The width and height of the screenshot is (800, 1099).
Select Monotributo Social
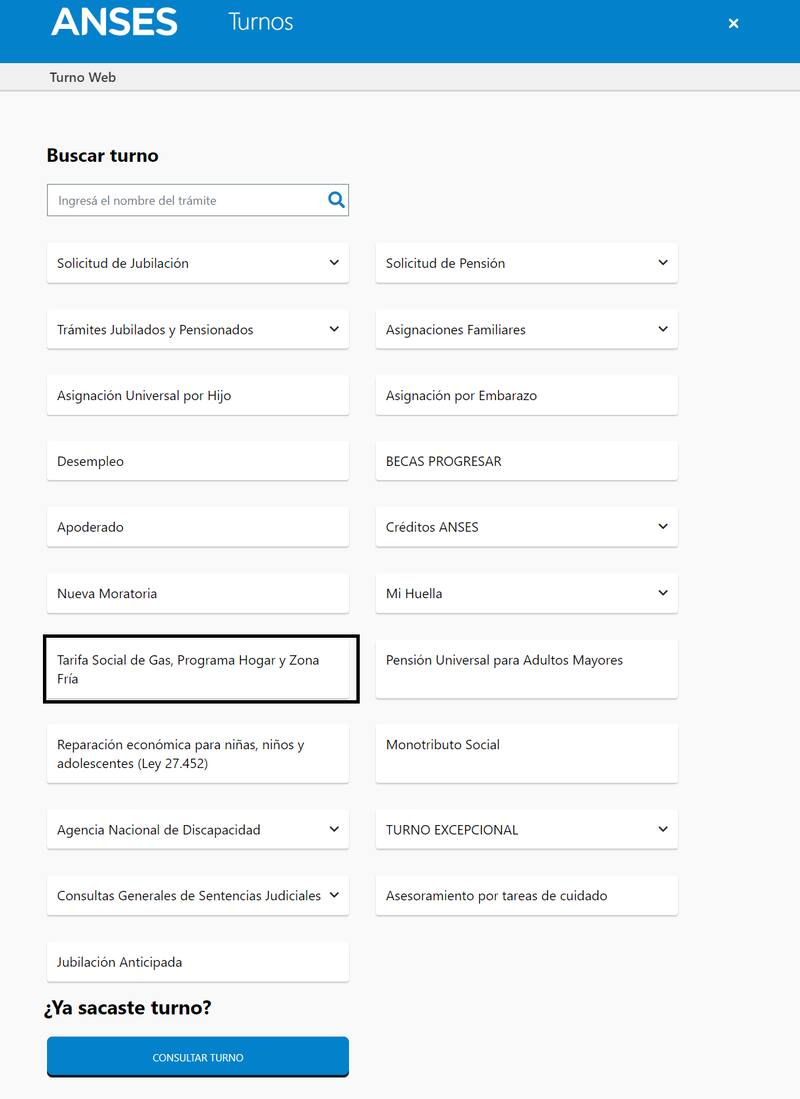526,753
